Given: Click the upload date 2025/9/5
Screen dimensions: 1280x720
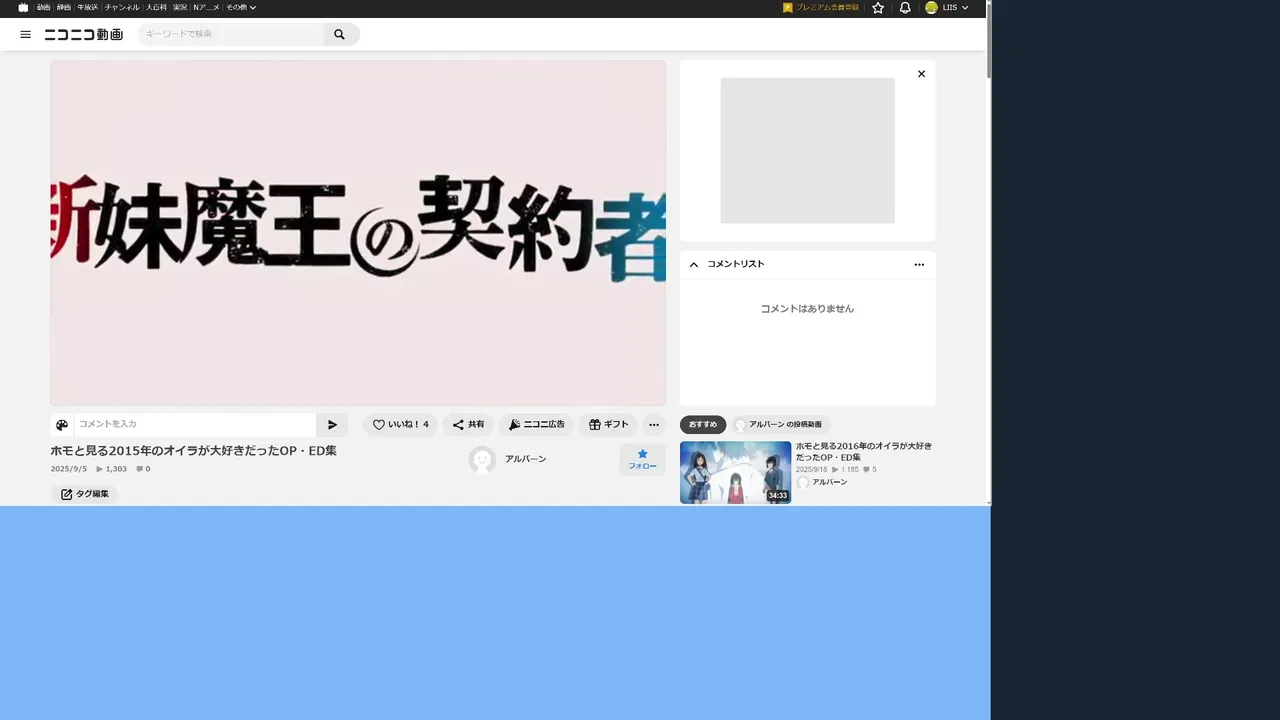Looking at the screenshot, I should 69,469.
